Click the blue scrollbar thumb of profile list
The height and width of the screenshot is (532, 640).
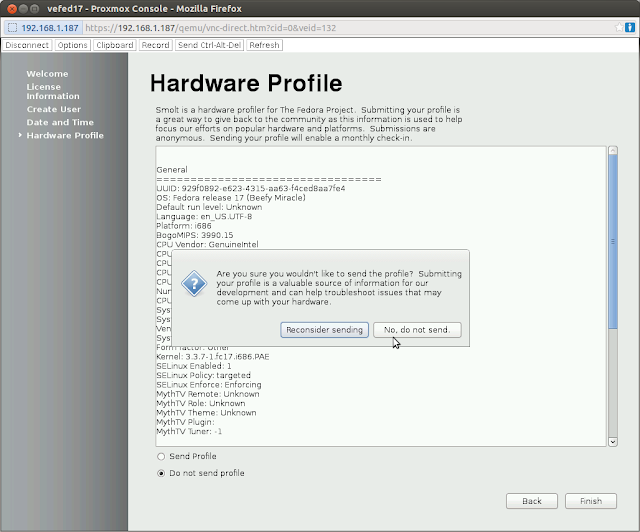click(x=613, y=242)
